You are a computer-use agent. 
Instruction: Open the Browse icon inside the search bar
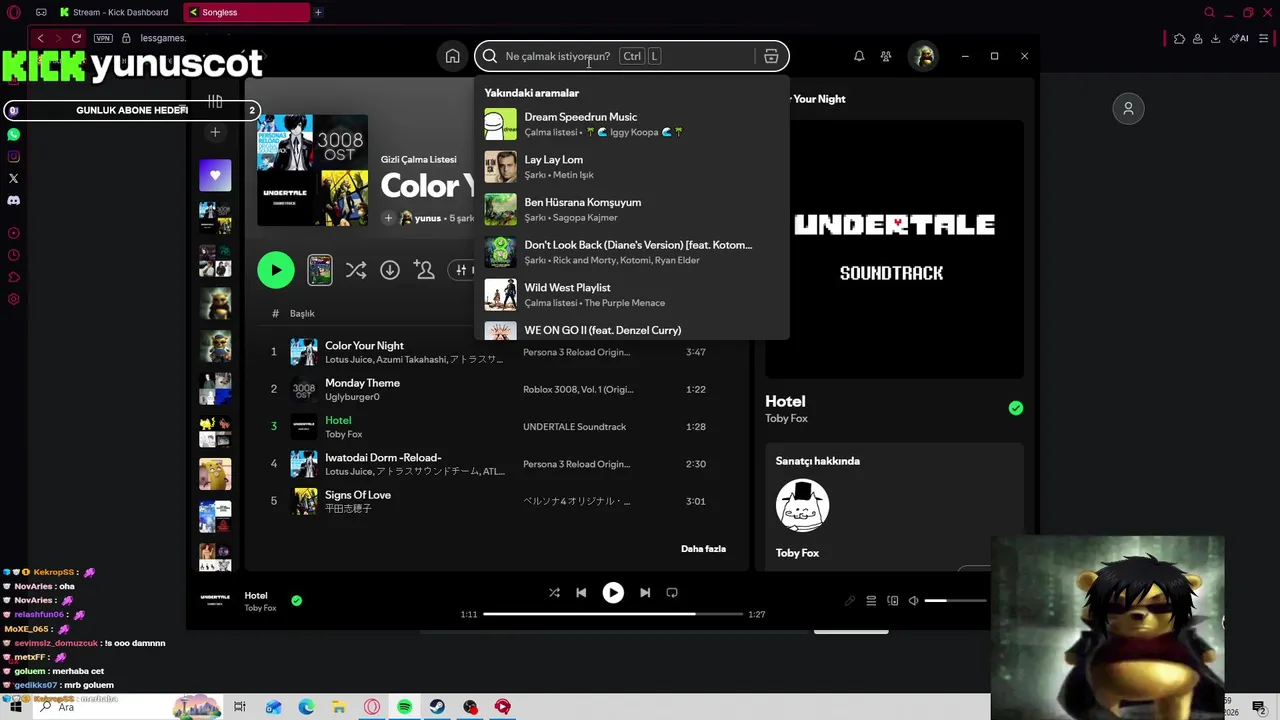pos(771,56)
